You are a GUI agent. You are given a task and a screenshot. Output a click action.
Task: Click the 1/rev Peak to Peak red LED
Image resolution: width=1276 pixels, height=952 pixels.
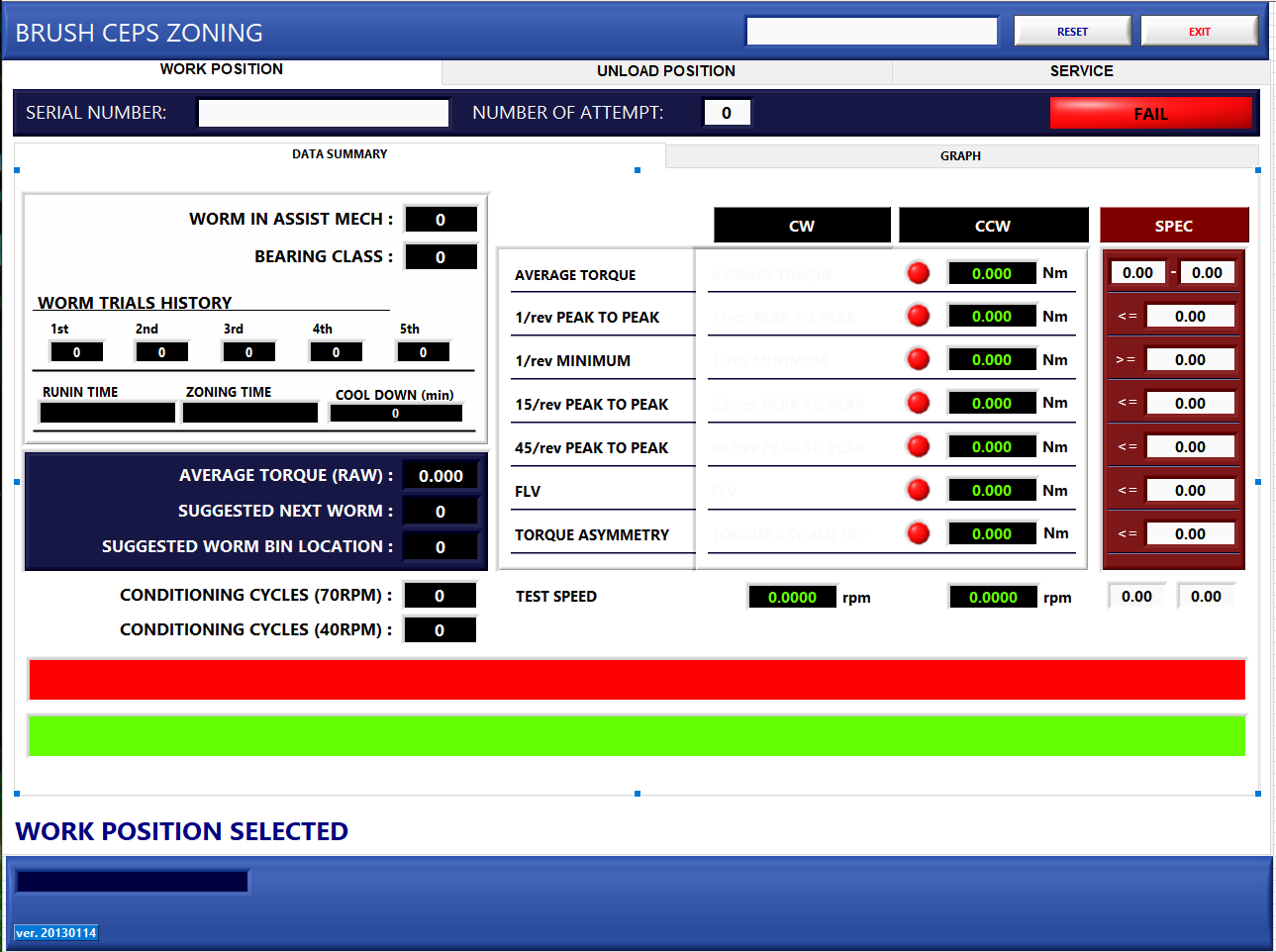pos(918,316)
